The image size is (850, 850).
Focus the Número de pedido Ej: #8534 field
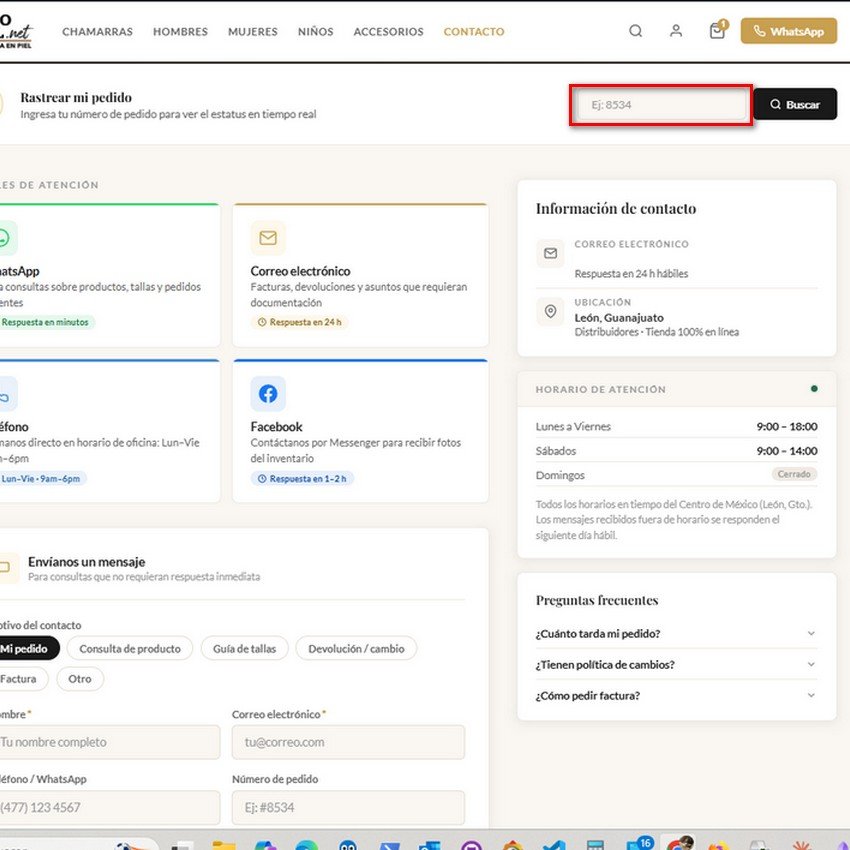point(348,807)
